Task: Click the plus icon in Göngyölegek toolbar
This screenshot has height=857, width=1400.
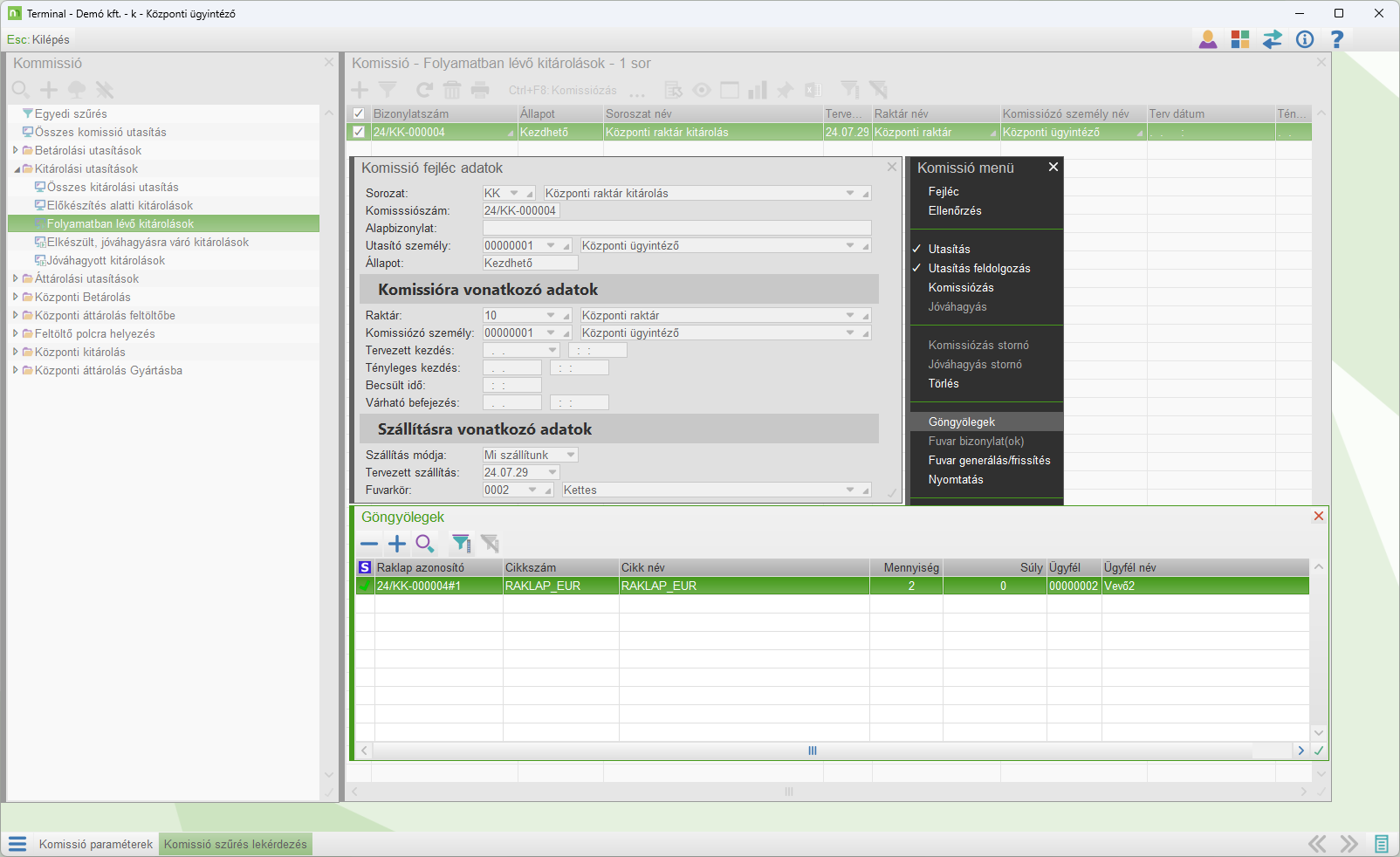Action: 397,544
